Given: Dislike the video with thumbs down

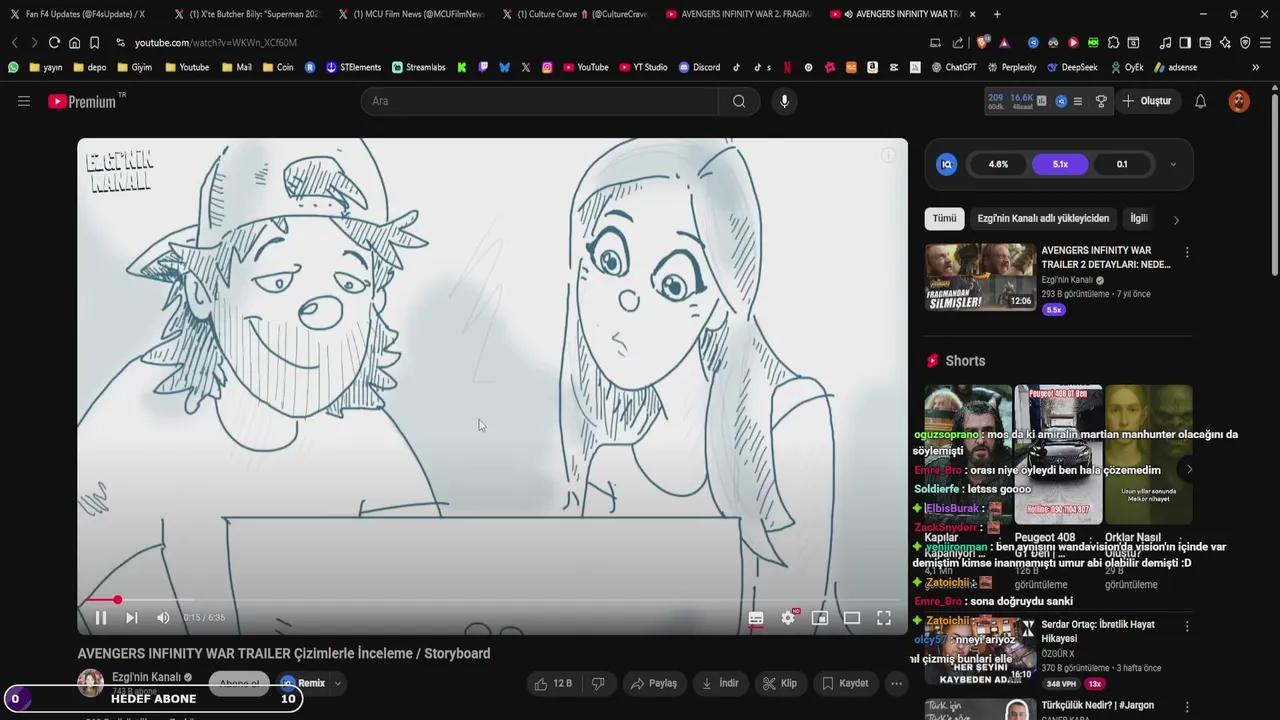Looking at the screenshot, I should tap(598, 683).
